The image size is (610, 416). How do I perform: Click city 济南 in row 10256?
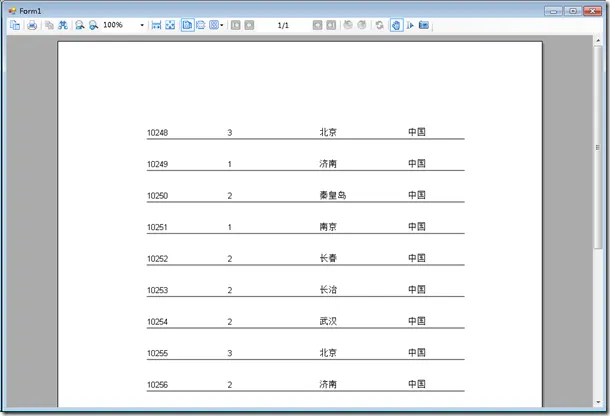pos(328,384)
